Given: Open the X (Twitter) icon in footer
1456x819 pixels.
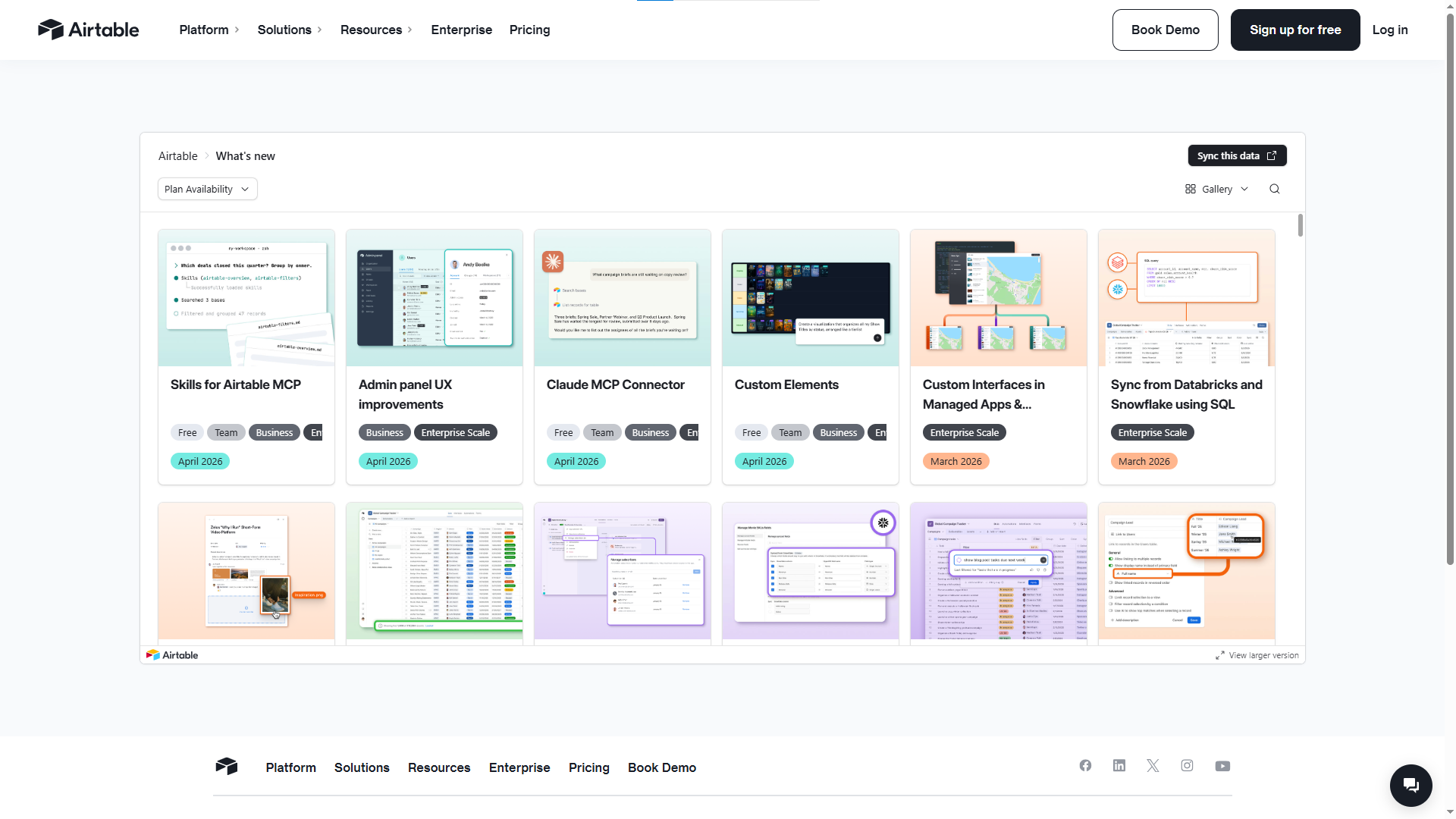Looking at the screenshot, I should [1153, 766].
